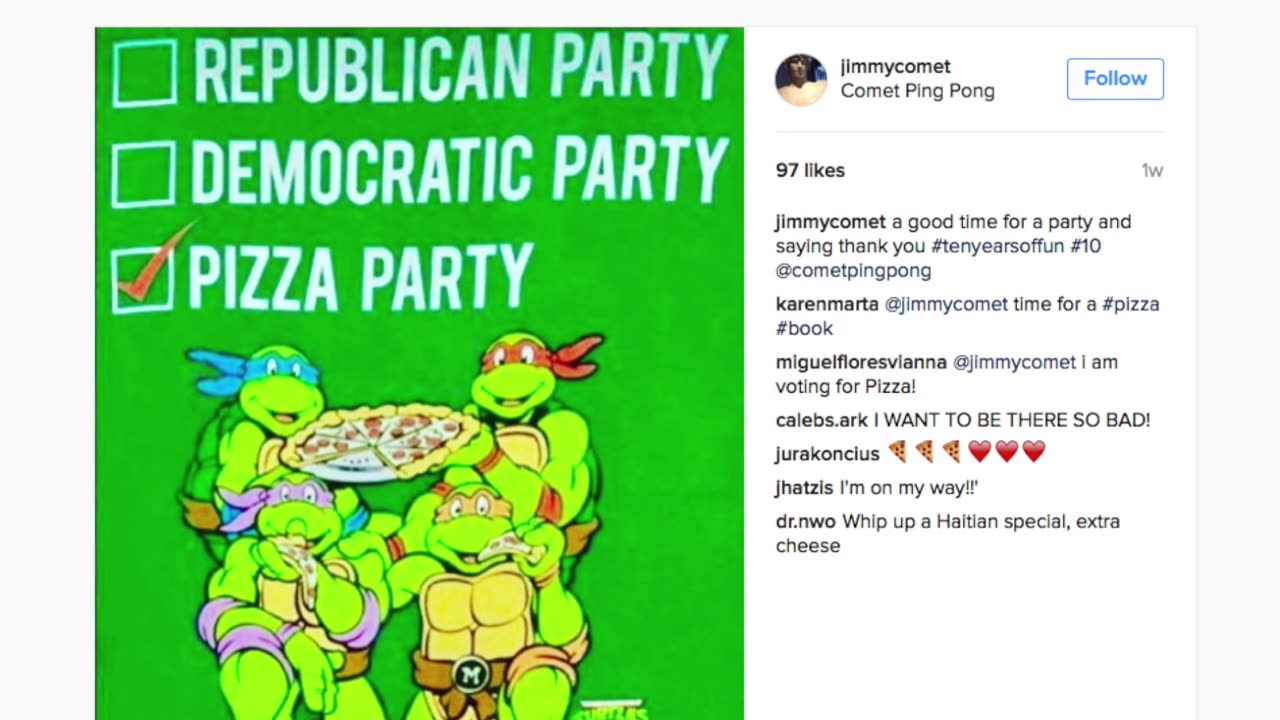Viewport: 1280px width, 720px height.
Task: Click the @jimmycomet mention in karenmarta's comment
Action: [946, 304]
